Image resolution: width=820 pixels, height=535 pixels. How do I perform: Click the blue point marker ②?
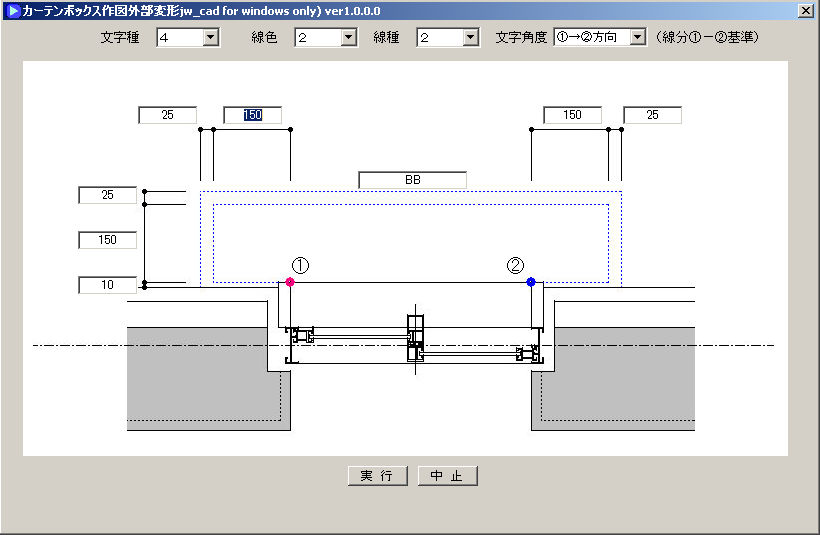[531, 283]
